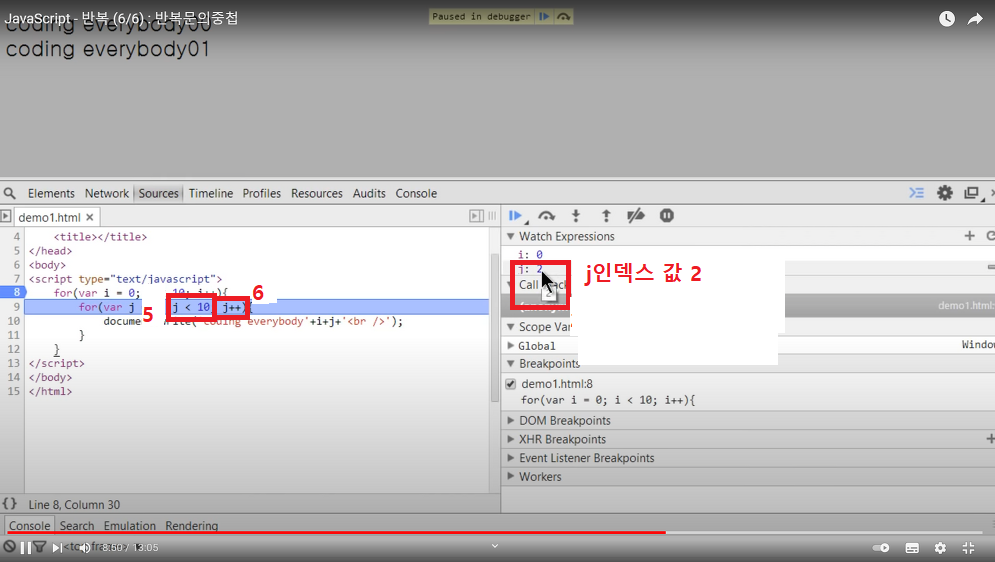This screenshot has height=562, width=995.
Task: Open YouTube Watch later clock icon
Action: pos(946,19)
